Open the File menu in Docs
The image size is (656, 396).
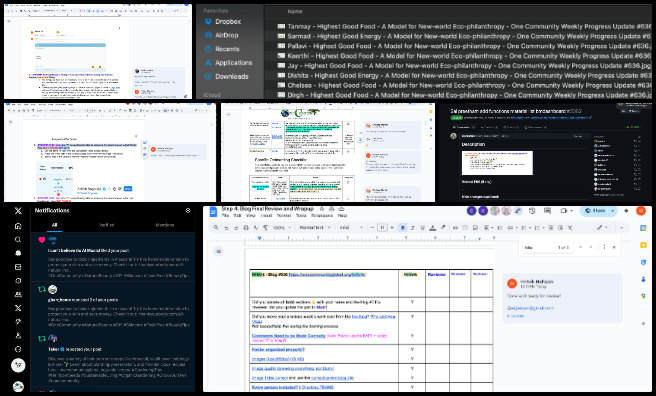tap(225, 215)
